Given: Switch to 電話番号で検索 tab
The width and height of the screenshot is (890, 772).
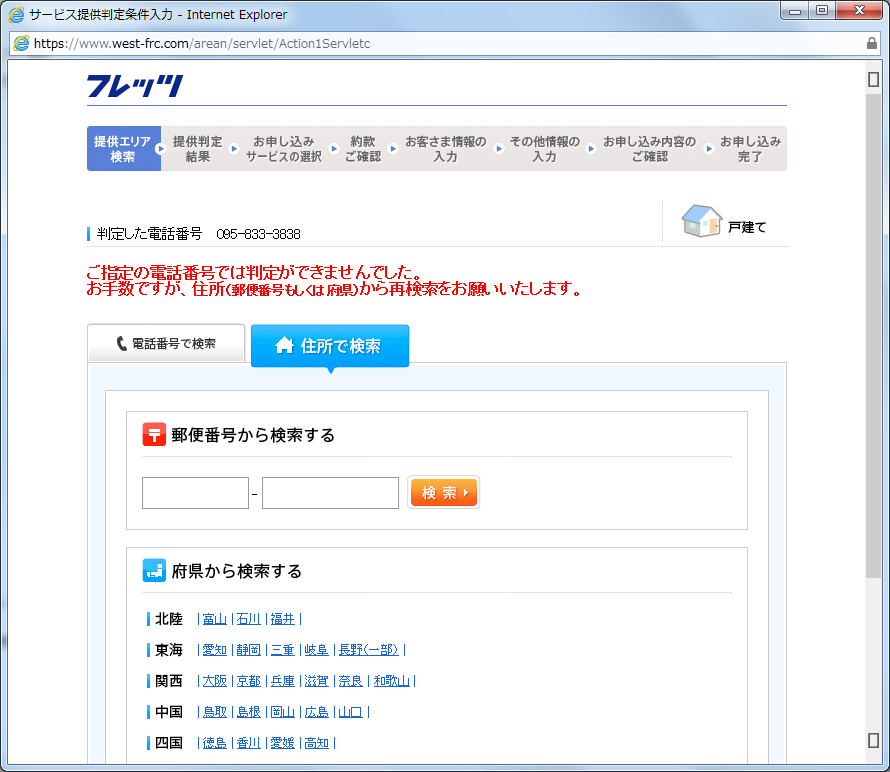Looking at the screenshot, I should coord(166,344).
